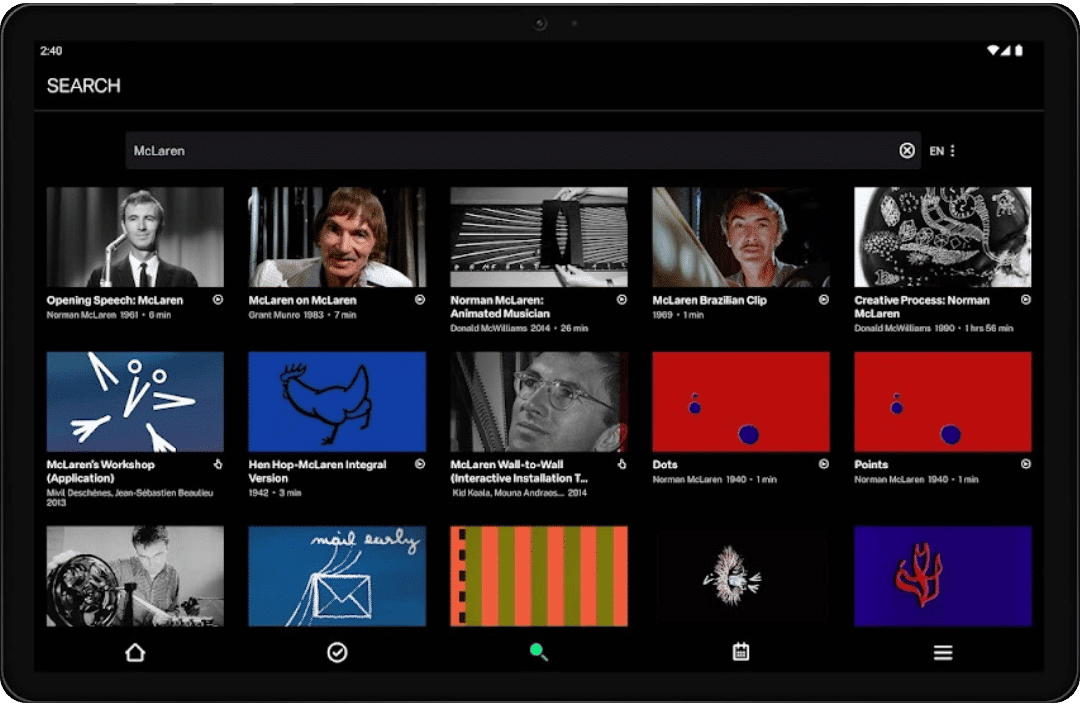Switch language using the EN selector
This screenshot has height=707, width=1080.
(x=934, y=150)
